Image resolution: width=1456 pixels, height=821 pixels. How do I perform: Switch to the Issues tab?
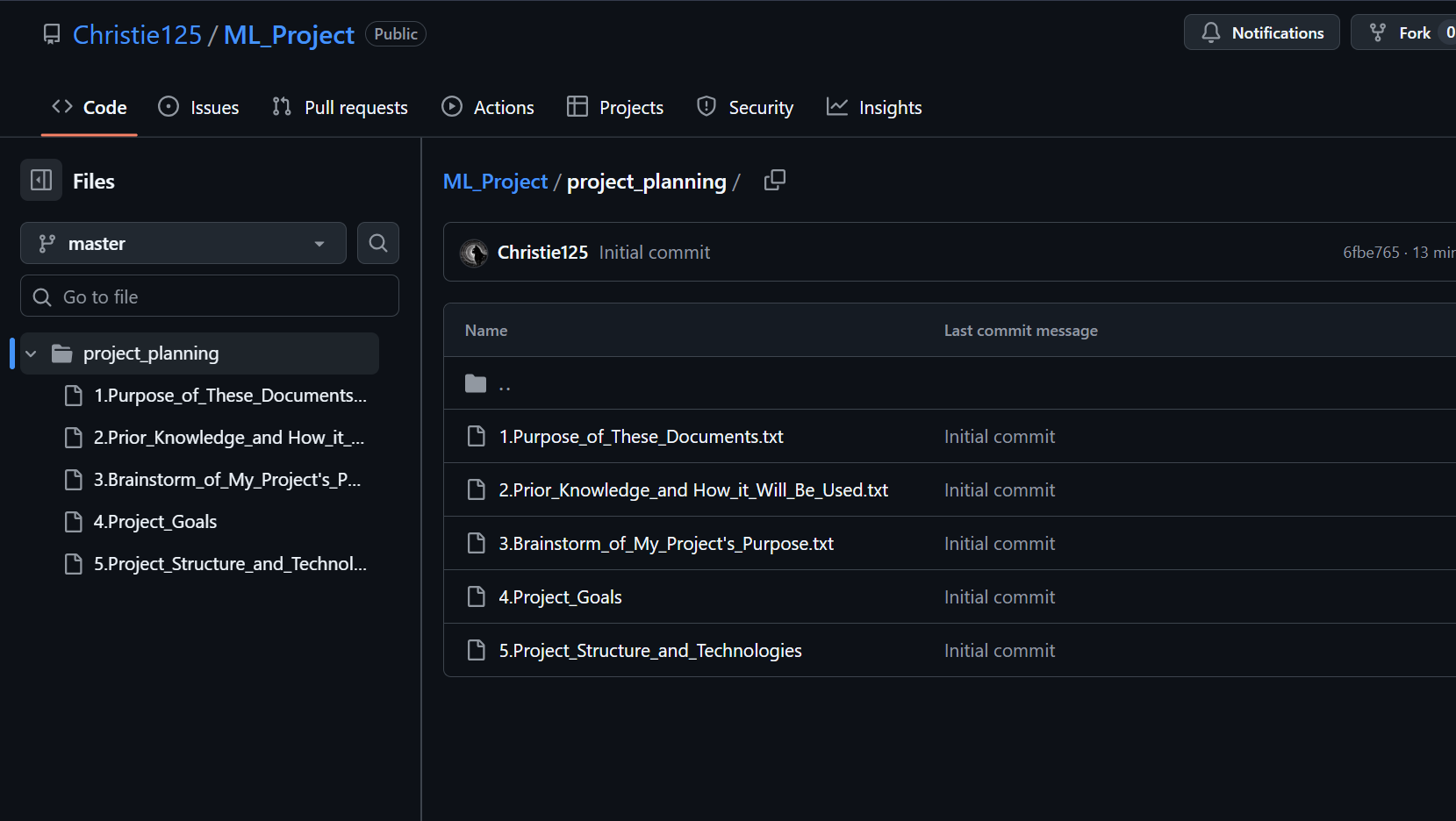198,107
